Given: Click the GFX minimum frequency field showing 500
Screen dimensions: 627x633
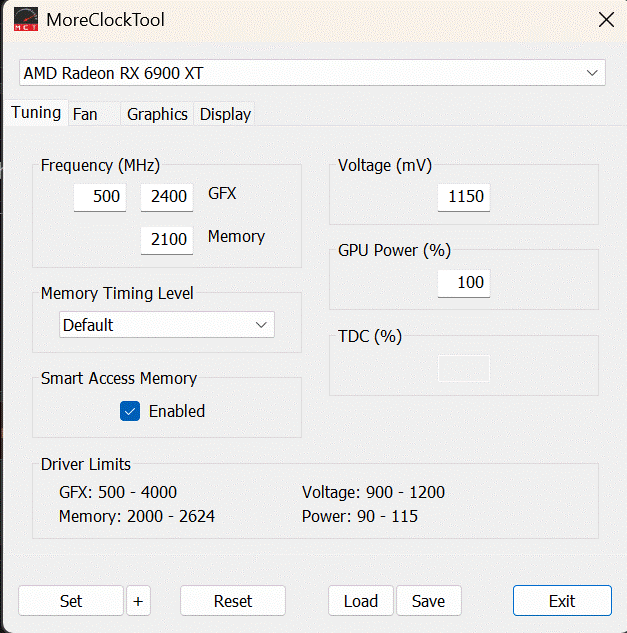Looking at the screenshot, I should 100,197.
